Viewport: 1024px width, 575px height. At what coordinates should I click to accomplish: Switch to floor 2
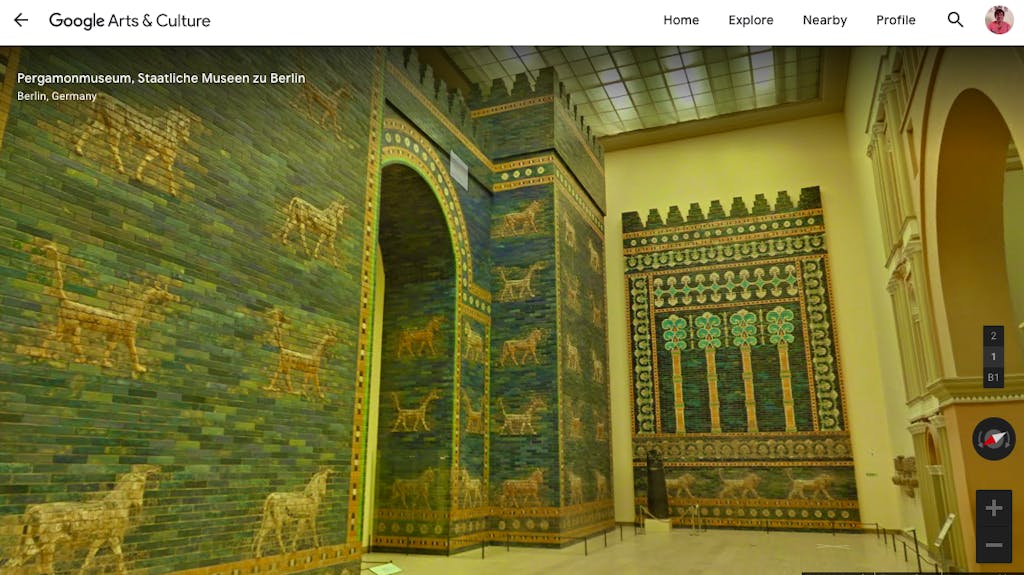tap(993, 336)
